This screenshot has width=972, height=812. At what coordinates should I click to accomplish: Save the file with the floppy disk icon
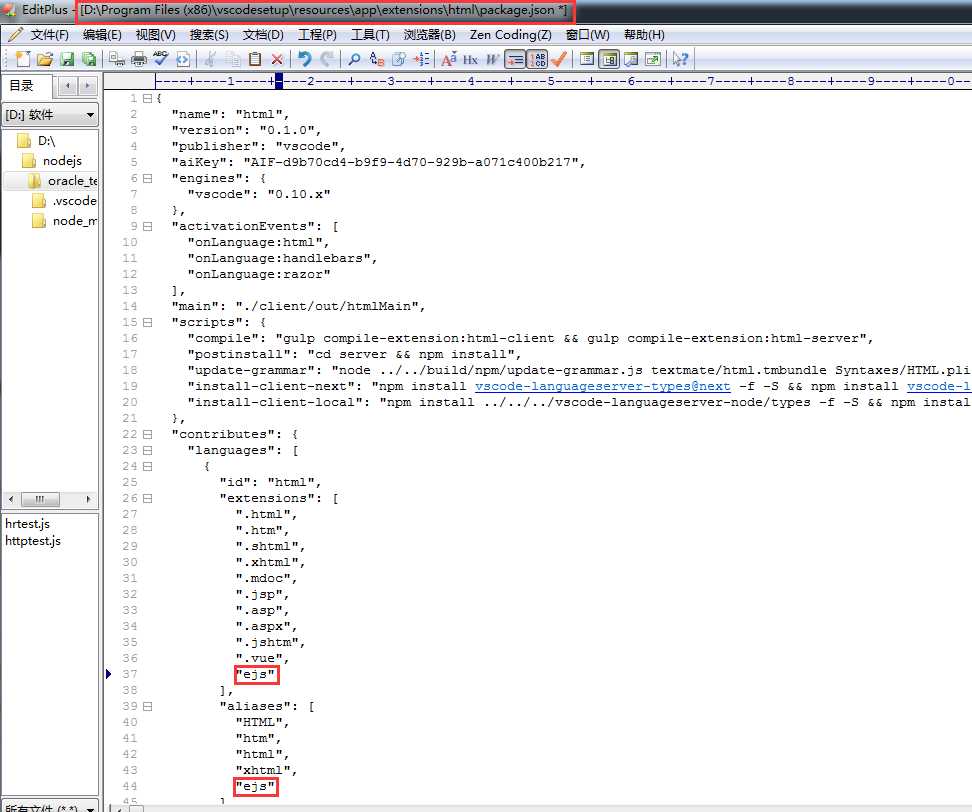67,59
